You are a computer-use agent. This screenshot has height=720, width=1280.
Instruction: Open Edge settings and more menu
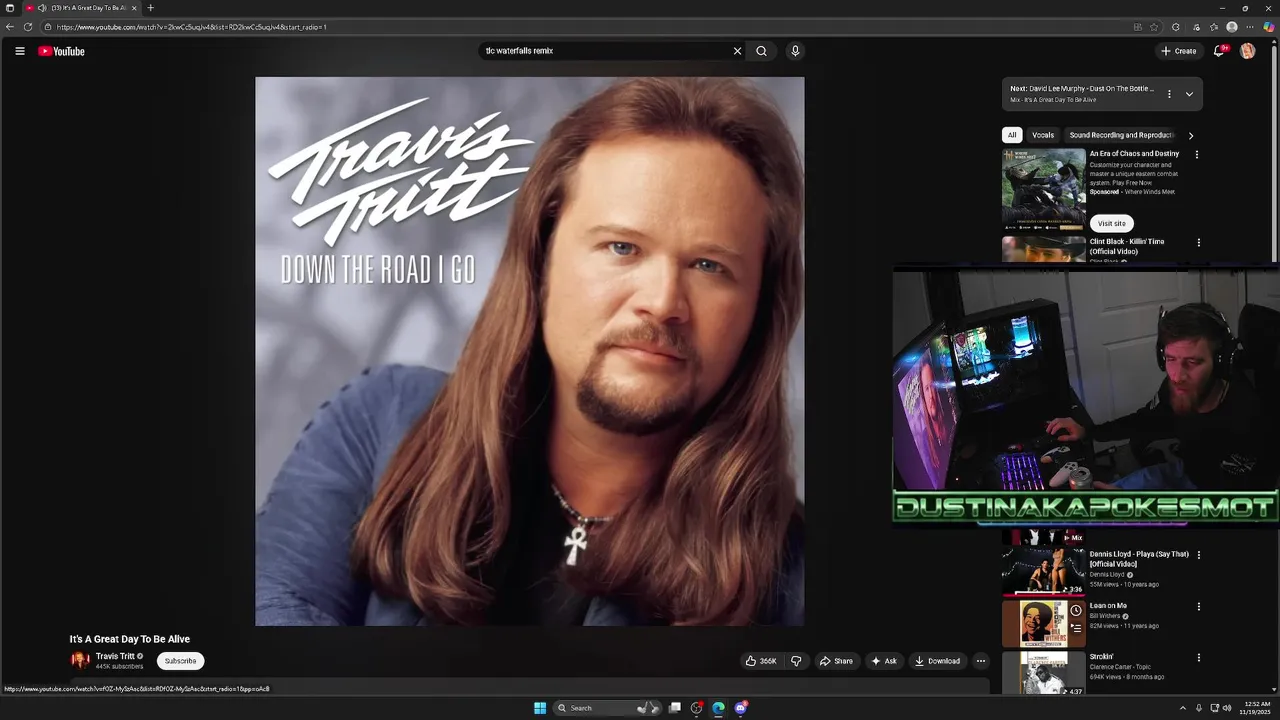1250,27
